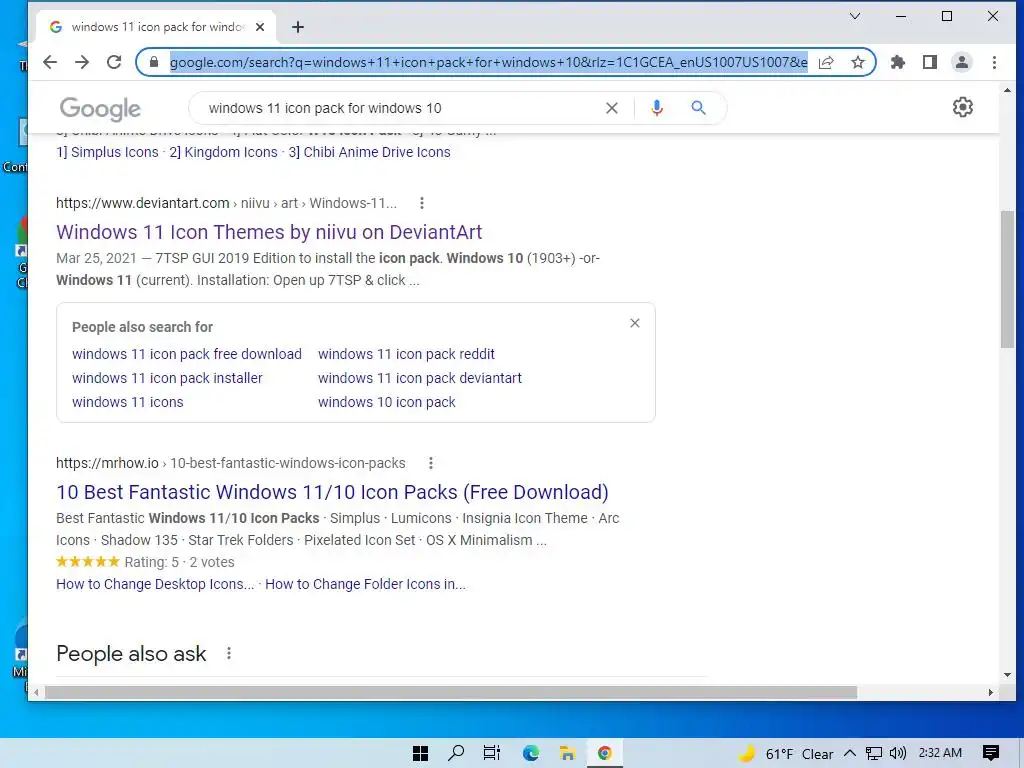
Task: Open How to Change Desktop Icons link
Action: coord(155,584)
